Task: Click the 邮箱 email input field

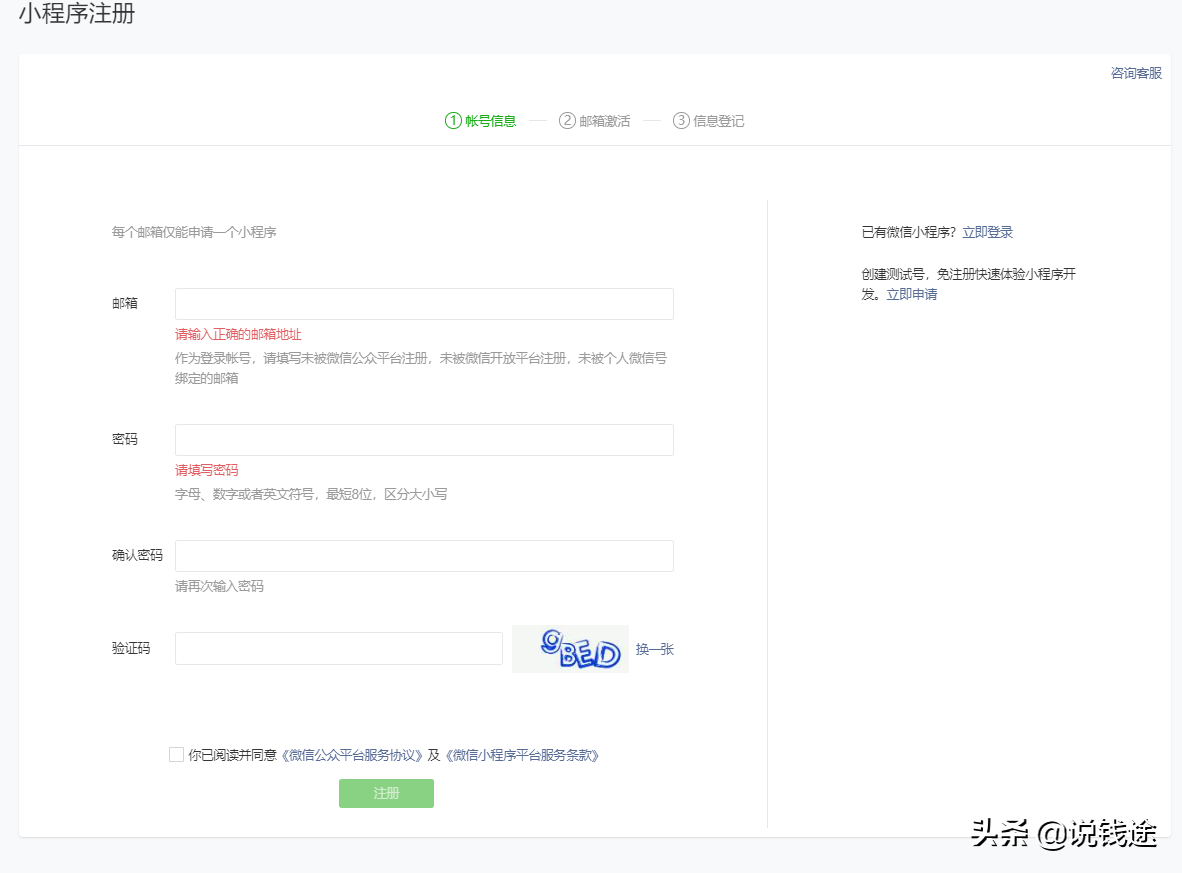Action: click(424, 303)
